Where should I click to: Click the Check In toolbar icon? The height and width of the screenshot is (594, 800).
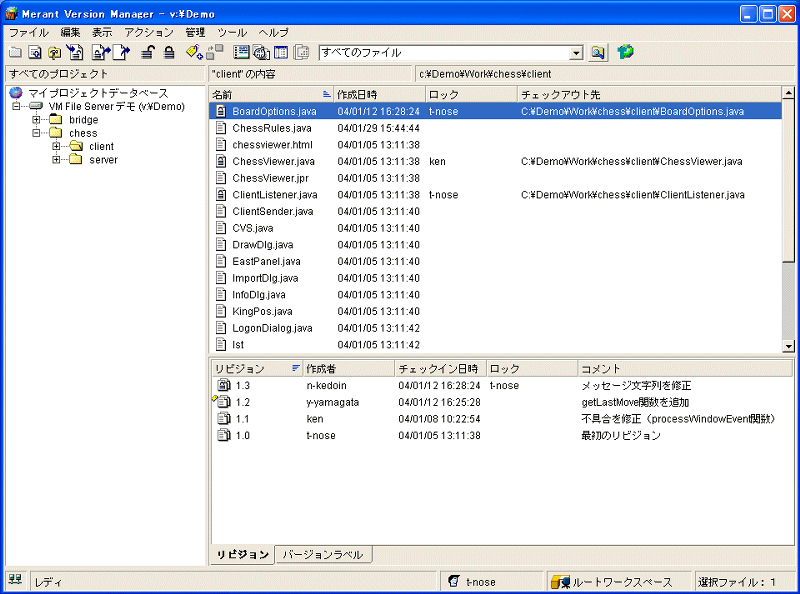tap(121, 52)
